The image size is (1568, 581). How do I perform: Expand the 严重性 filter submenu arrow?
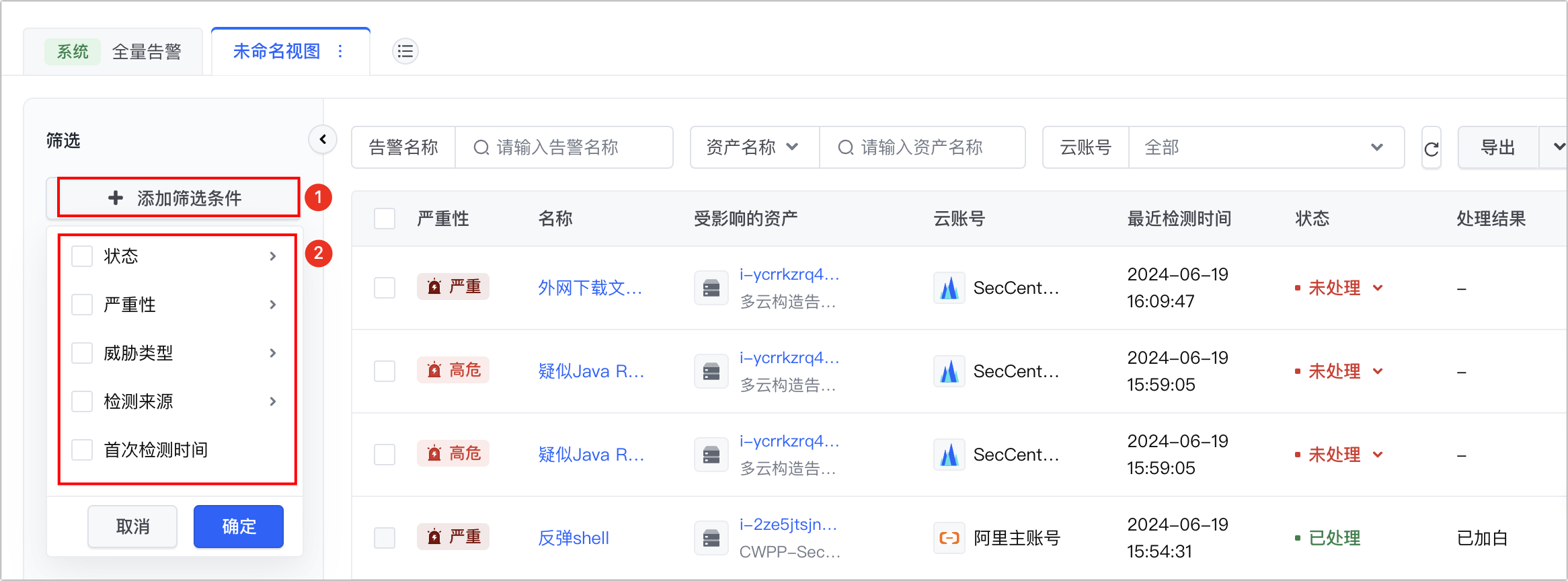click(272, 305)
